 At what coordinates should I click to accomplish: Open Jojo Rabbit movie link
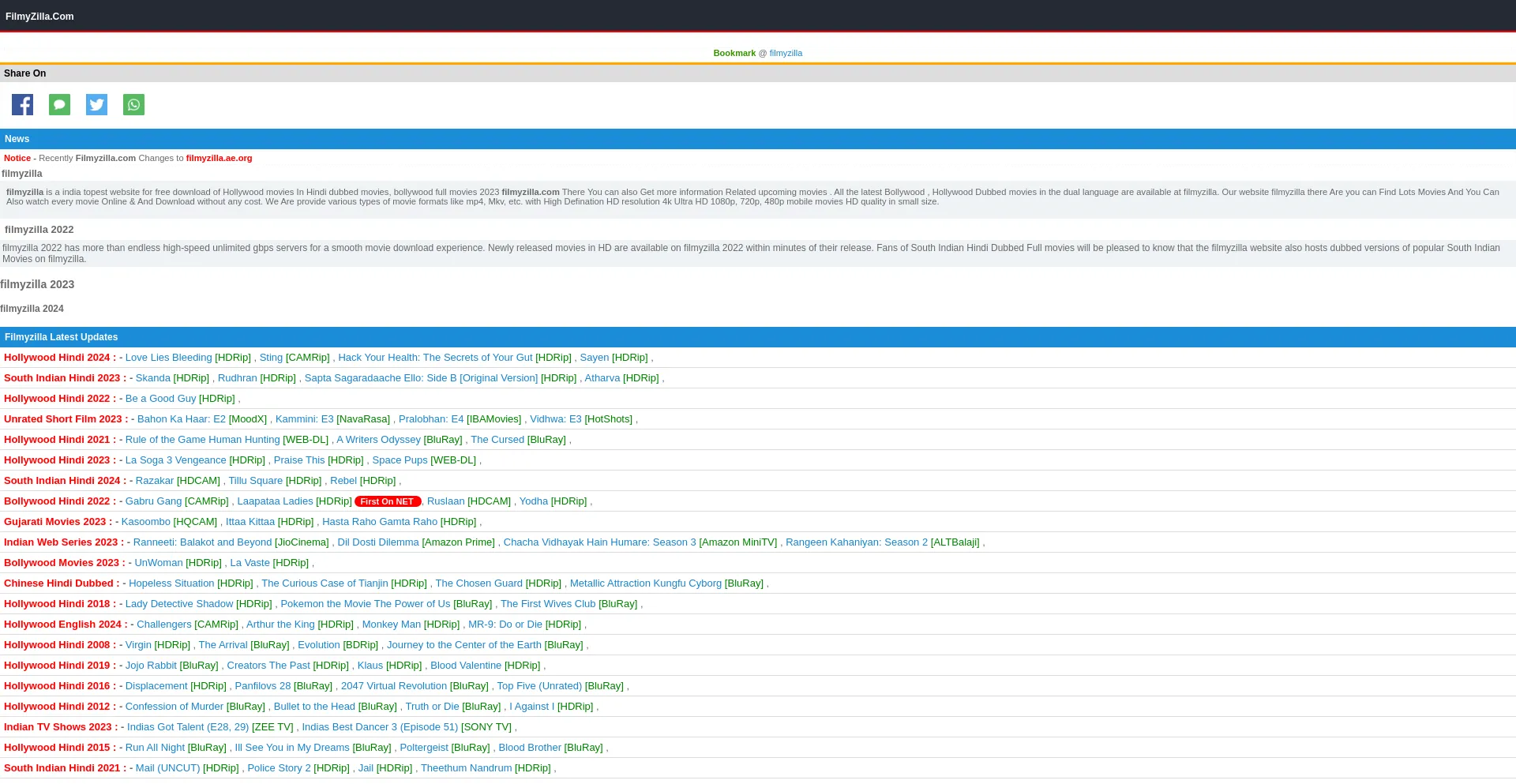[151, 666]
